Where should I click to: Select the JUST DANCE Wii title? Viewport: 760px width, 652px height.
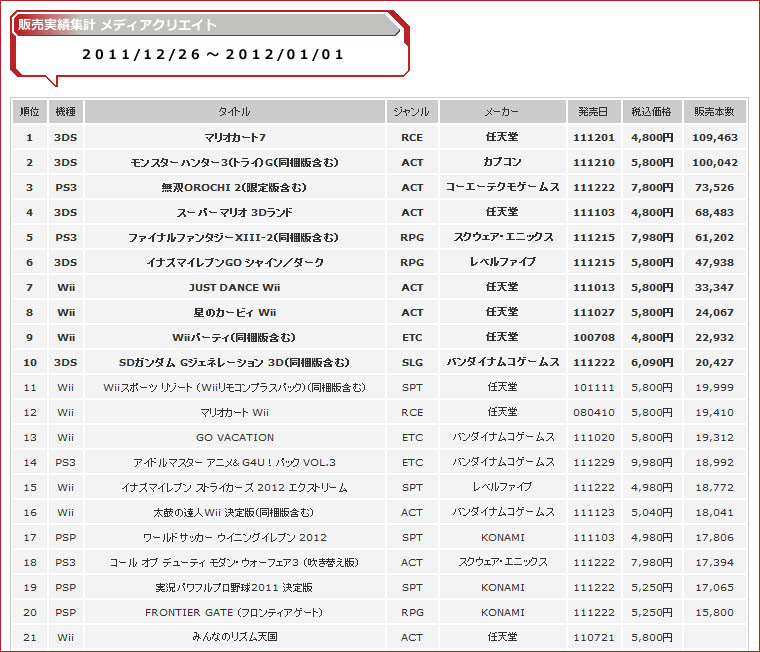[235, 287]
